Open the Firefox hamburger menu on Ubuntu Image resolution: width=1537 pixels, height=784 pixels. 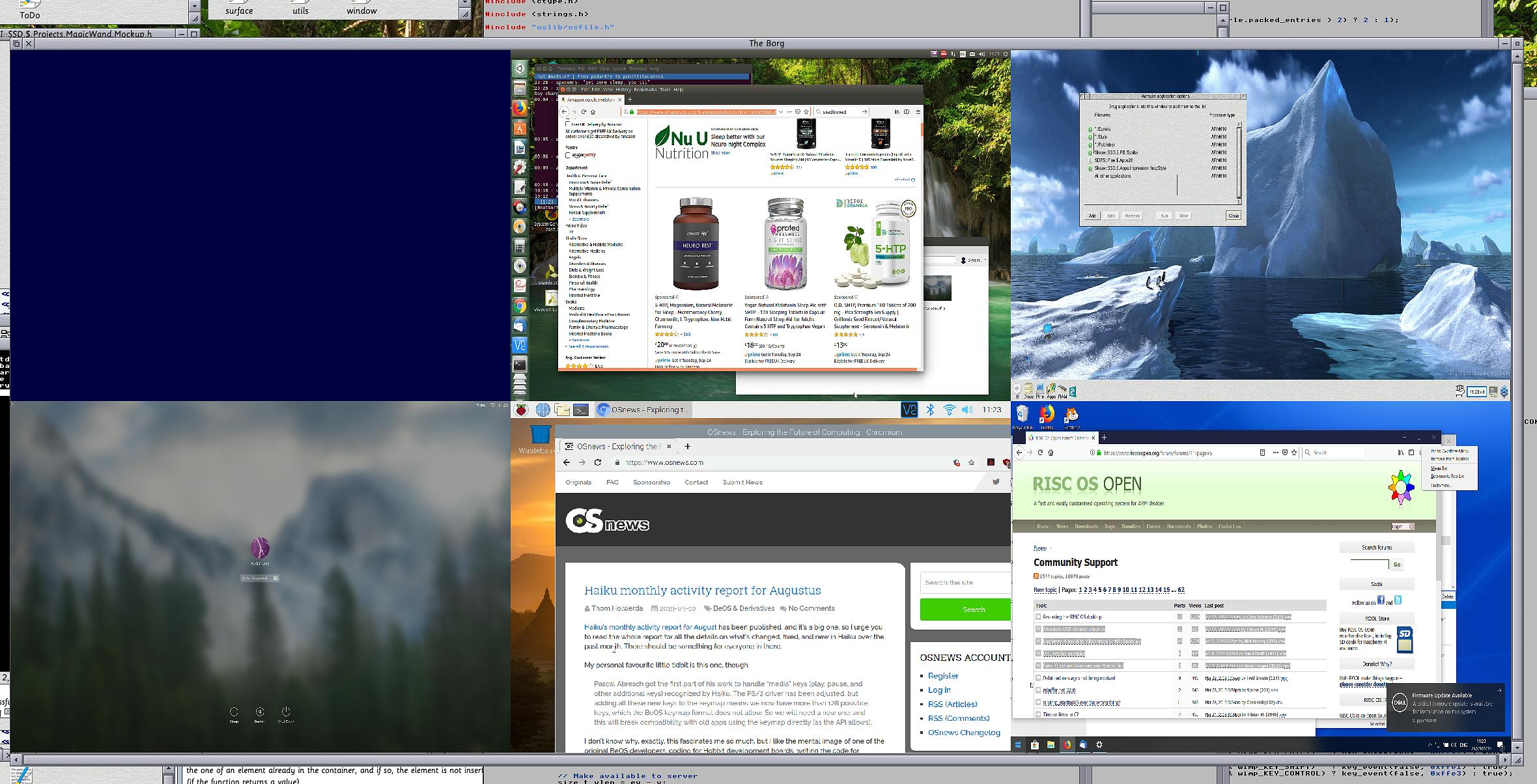point(917,112)
